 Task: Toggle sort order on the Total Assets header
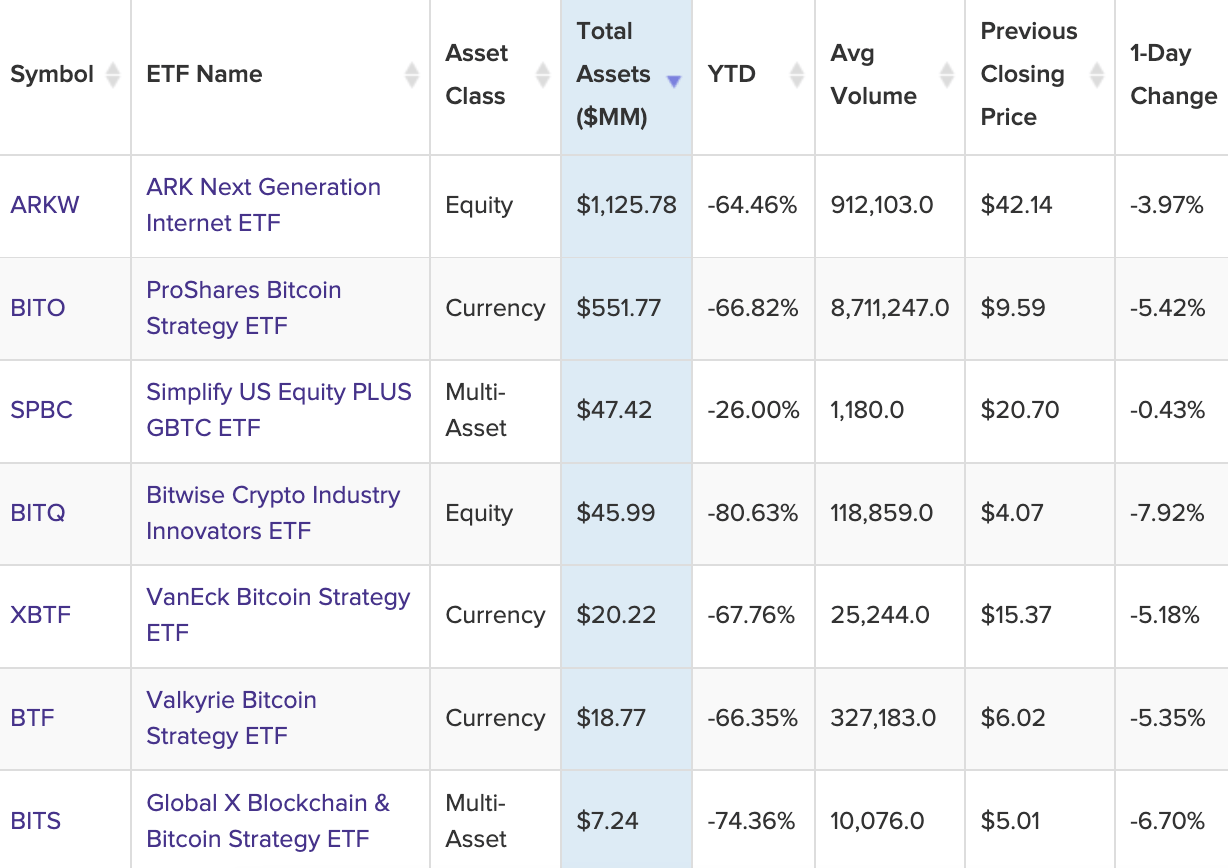[614, 74]
